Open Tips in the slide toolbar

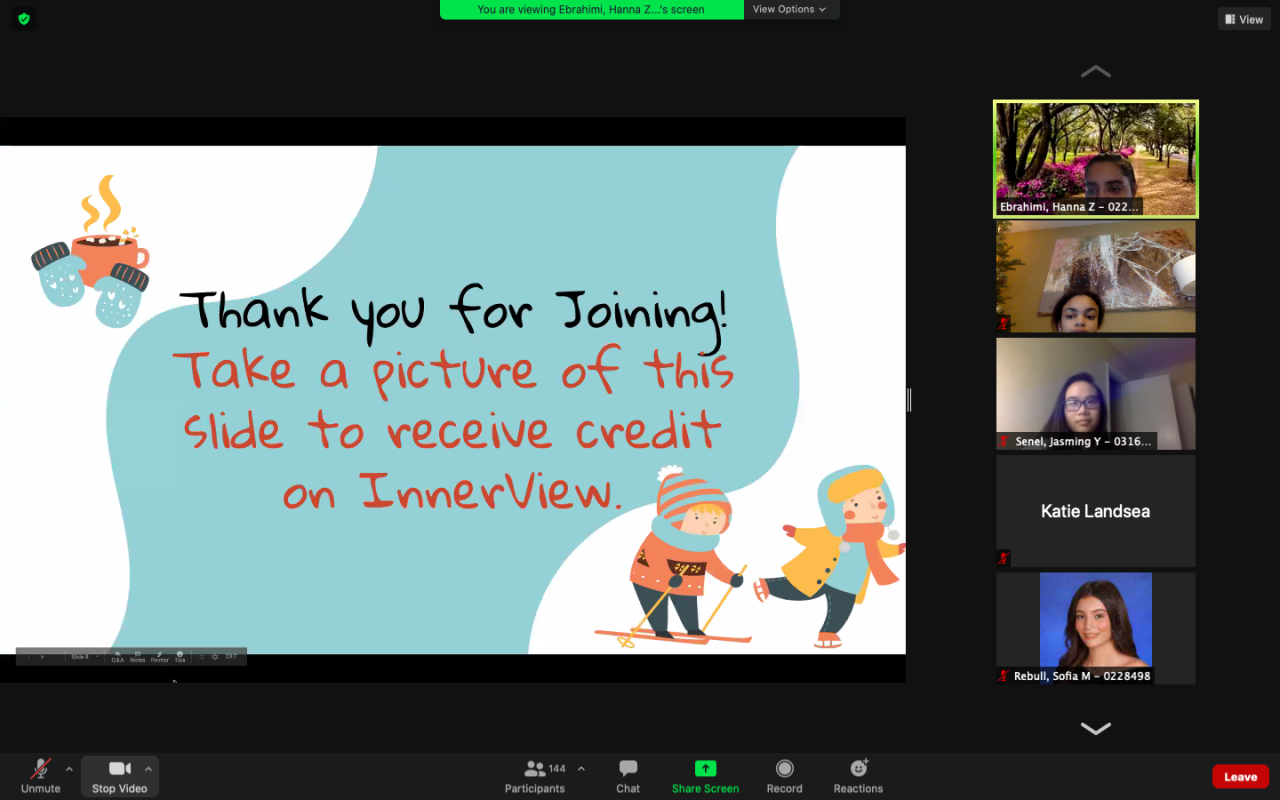[180, 657]
